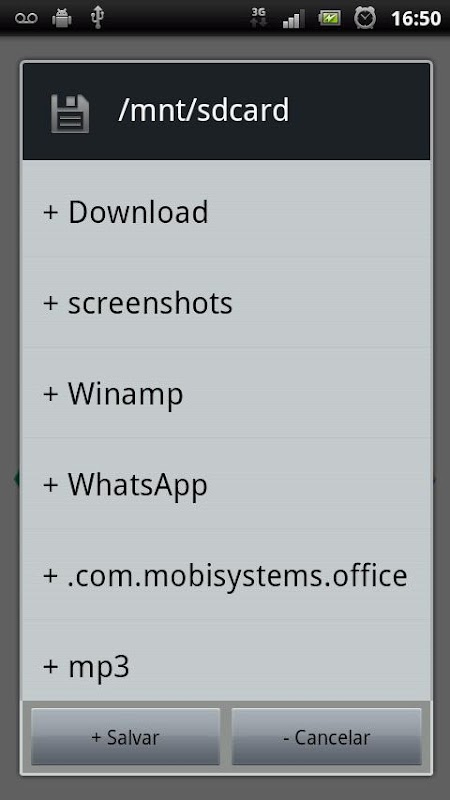450x800 pixels.
Task: Expand the Winamp folder plus sign
Action: pyautogui.click(x=51, y=393)
